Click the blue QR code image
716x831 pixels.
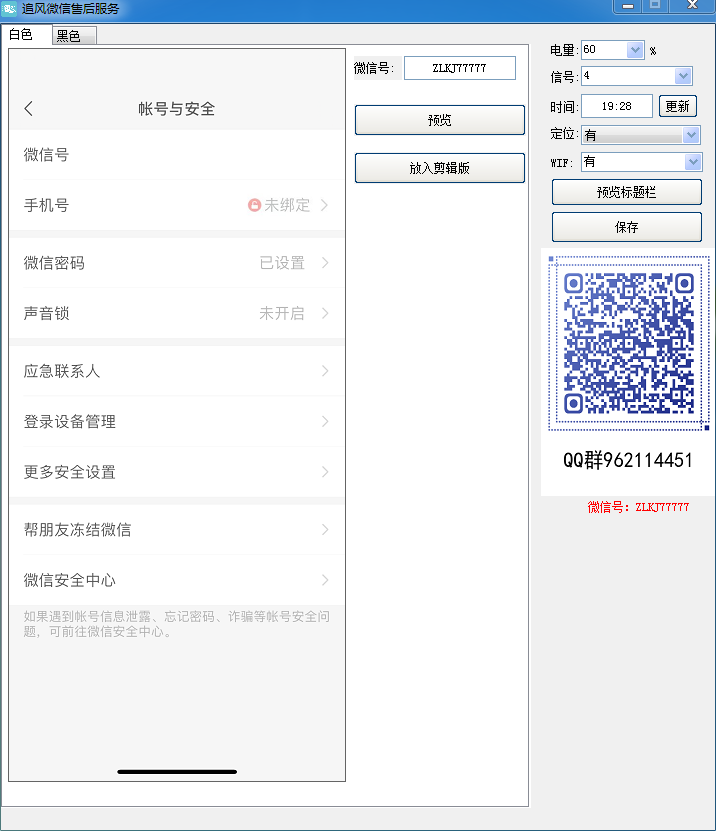pos(629,343)
